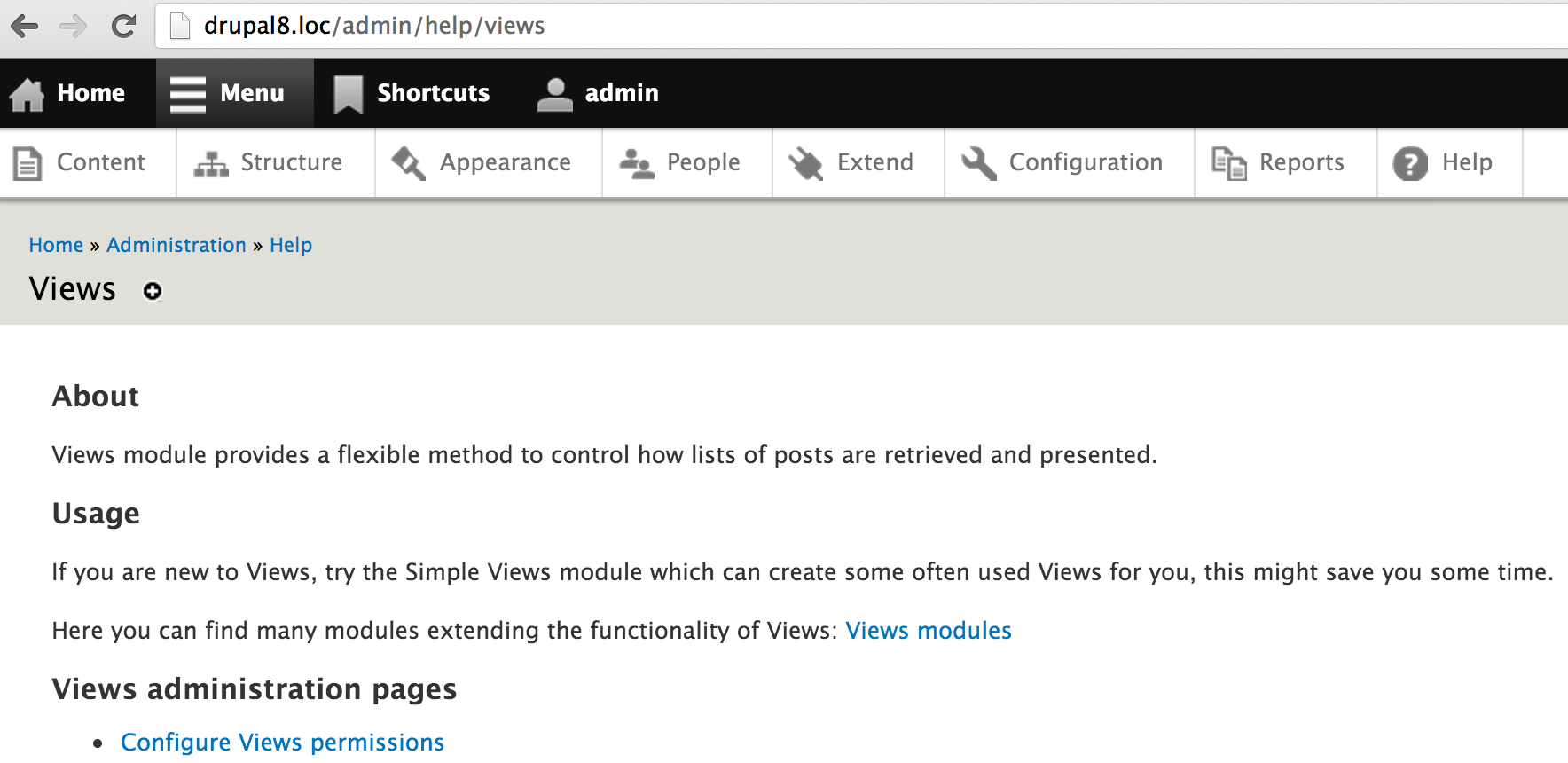Open Configure Views permissions link

(282, 743)
